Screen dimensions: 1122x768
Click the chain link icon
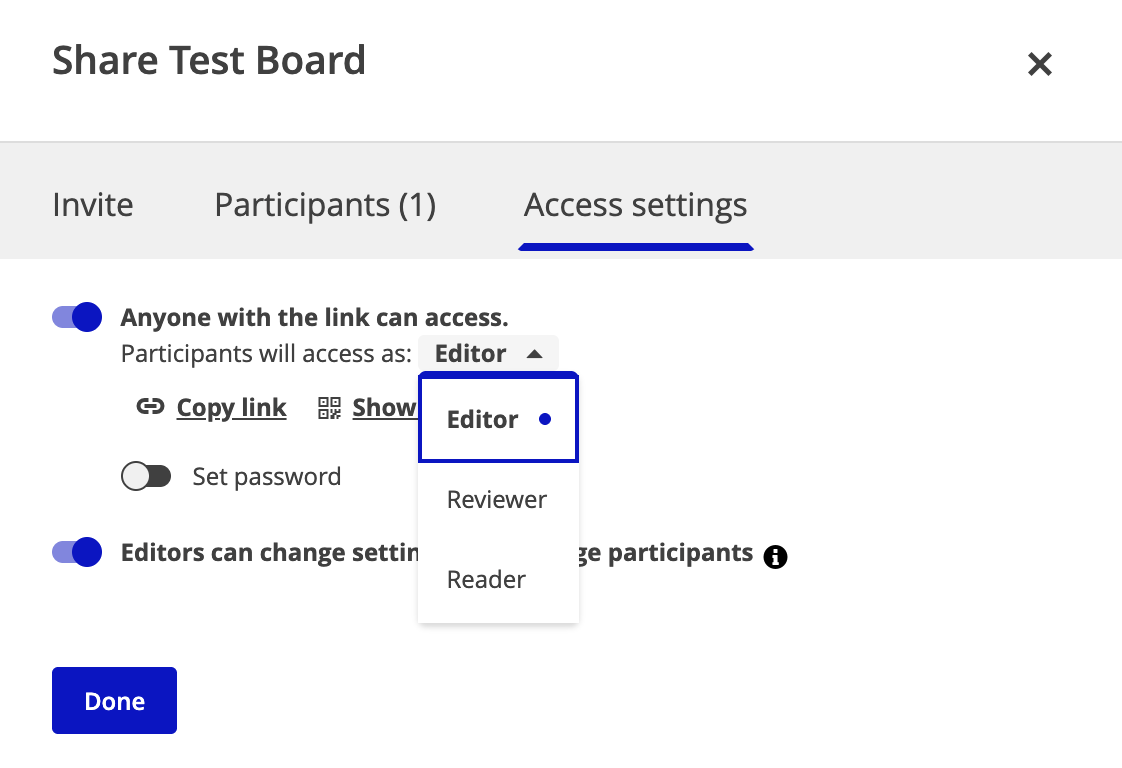click(x=150, y=407)
